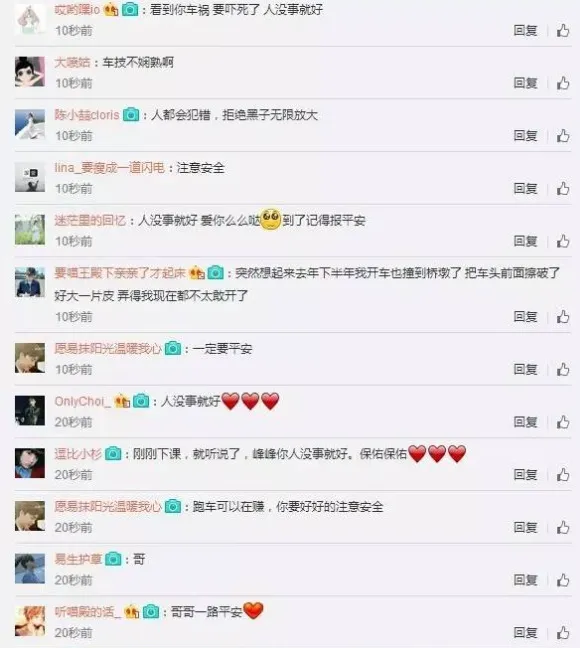This screenshot has height=648, width=580.
Task: Open 逗比小杉's user profile
Action: 78,454
